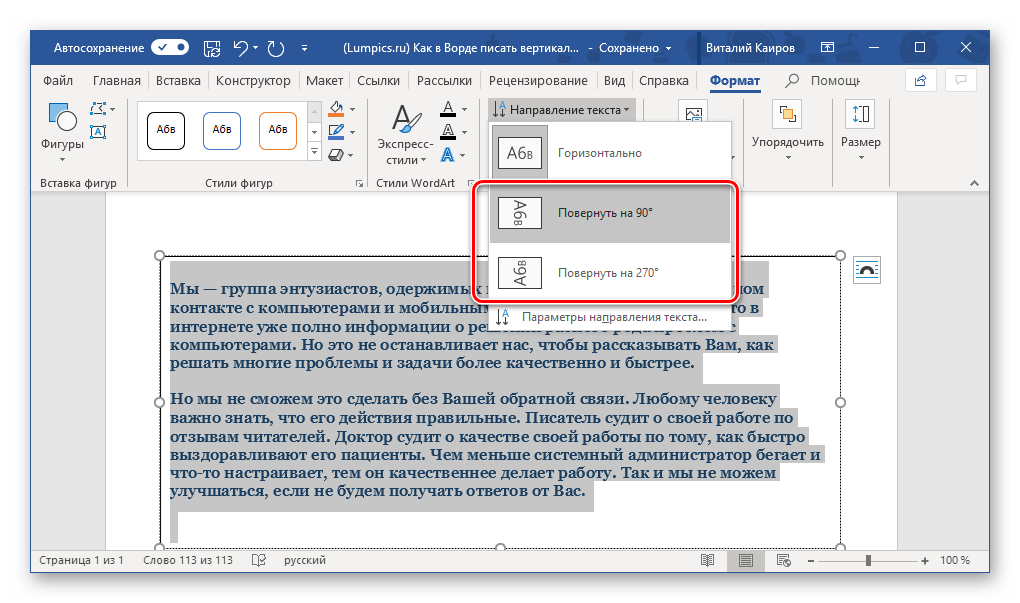Viewport: 1020px width, 603px height.
Task: Select the Формат tab
Action: [734, 81]
